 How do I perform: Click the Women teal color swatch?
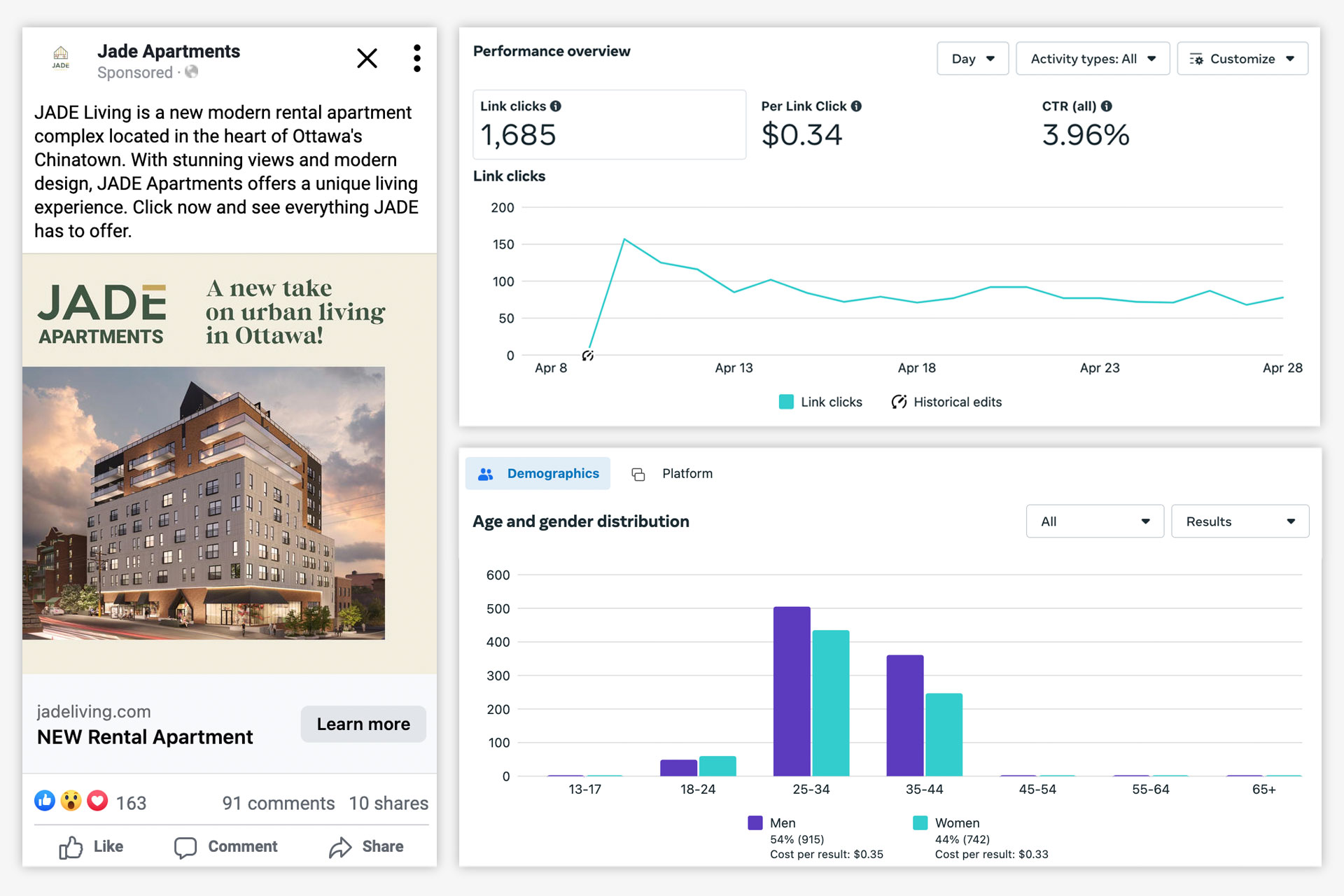point(920,823)
